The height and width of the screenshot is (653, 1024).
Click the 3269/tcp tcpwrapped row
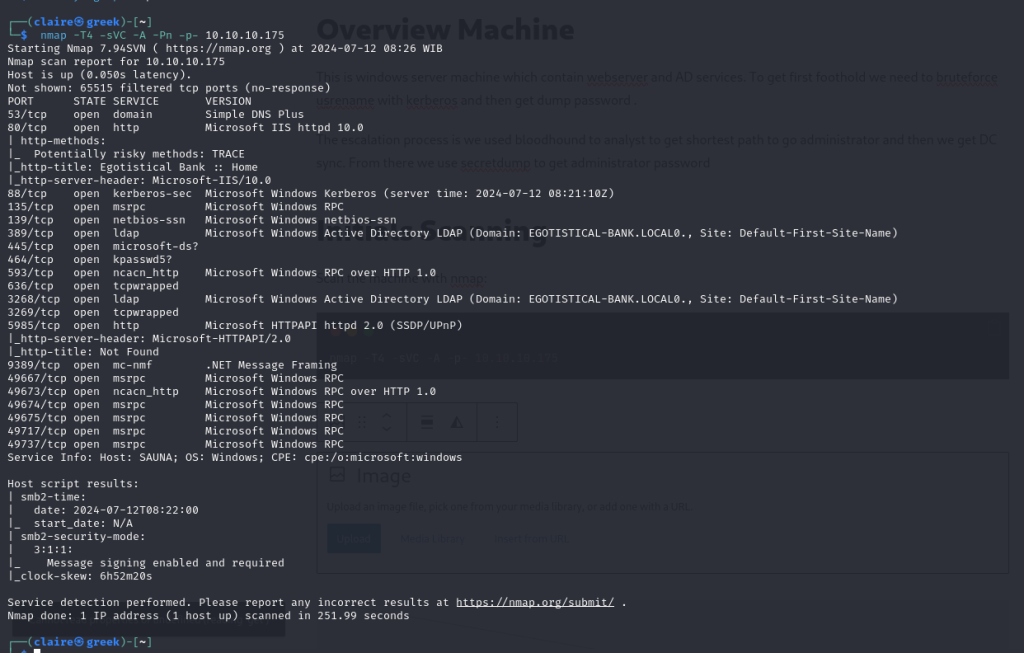(93, 312)
